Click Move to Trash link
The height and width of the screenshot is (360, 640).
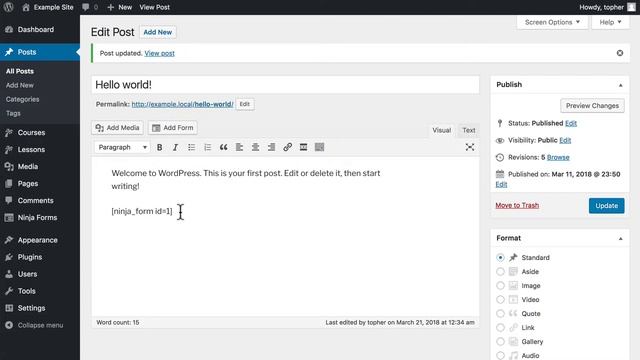(517, 205)
